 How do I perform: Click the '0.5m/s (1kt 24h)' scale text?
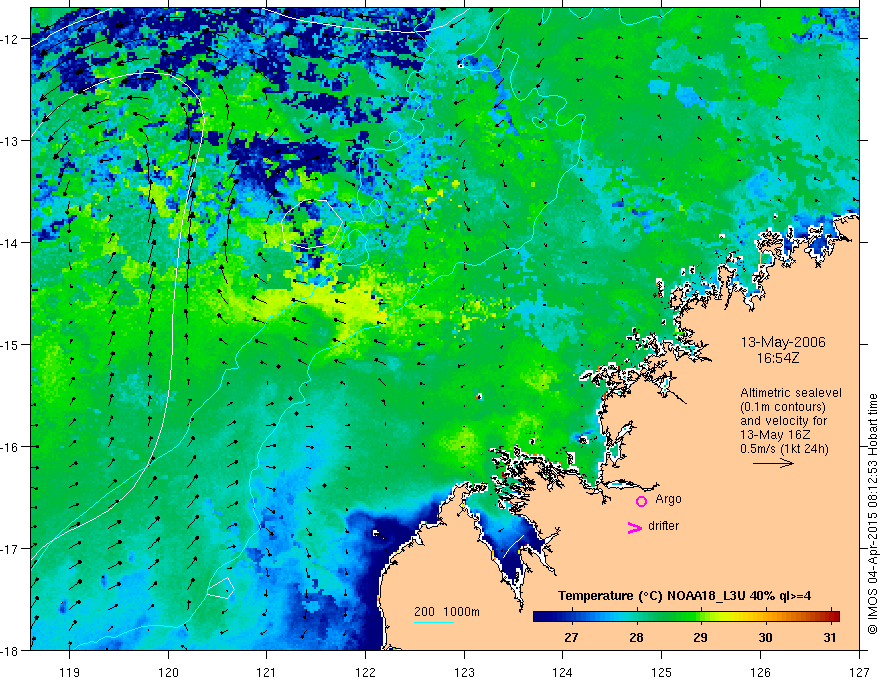(x=784, y=449)
